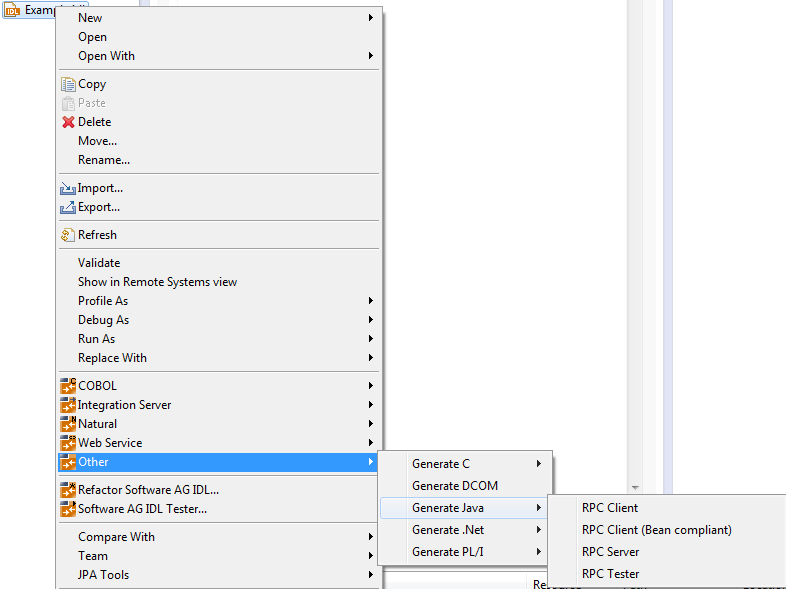
Task: Click the grayed Paste icon
Action: [x=68, y=103]
